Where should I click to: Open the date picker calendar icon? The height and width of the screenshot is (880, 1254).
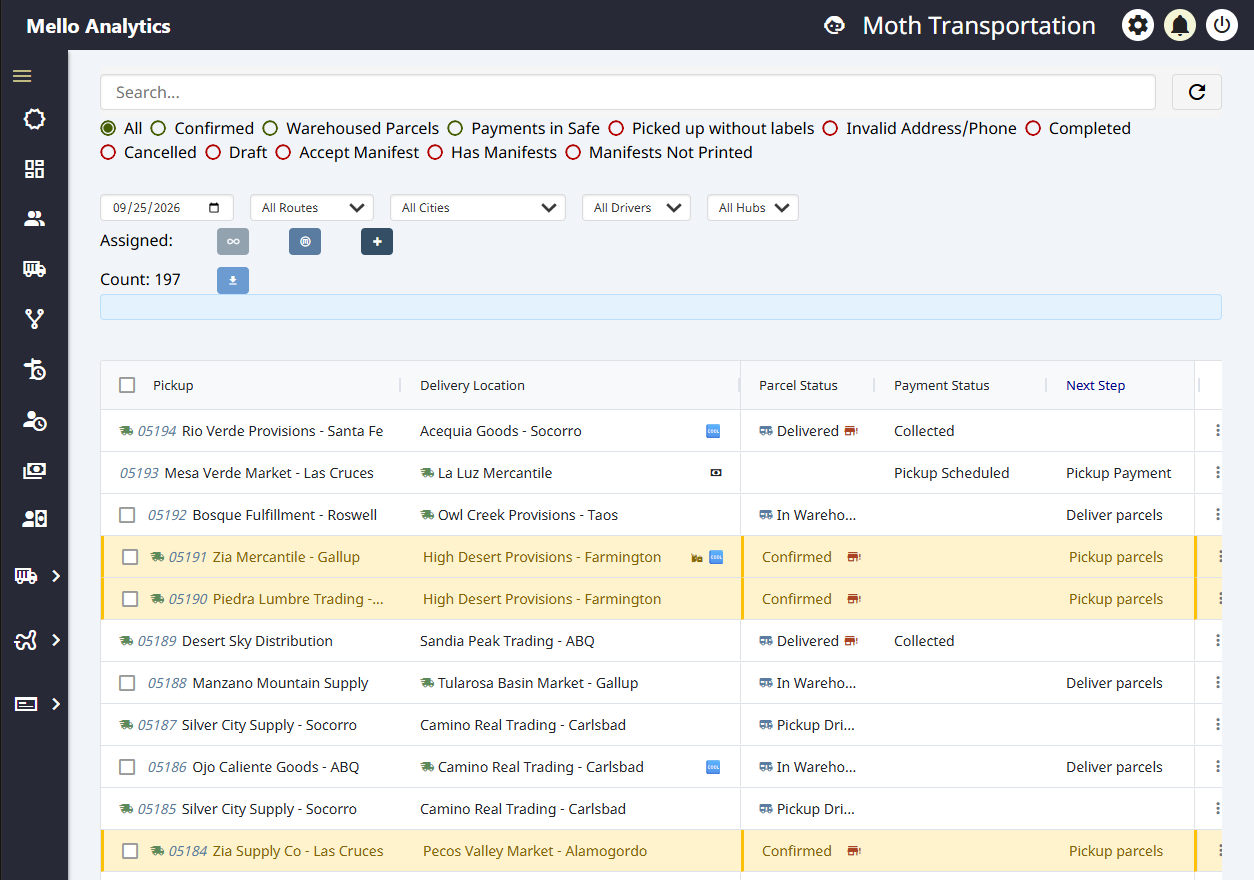click(x=214, y=208)
